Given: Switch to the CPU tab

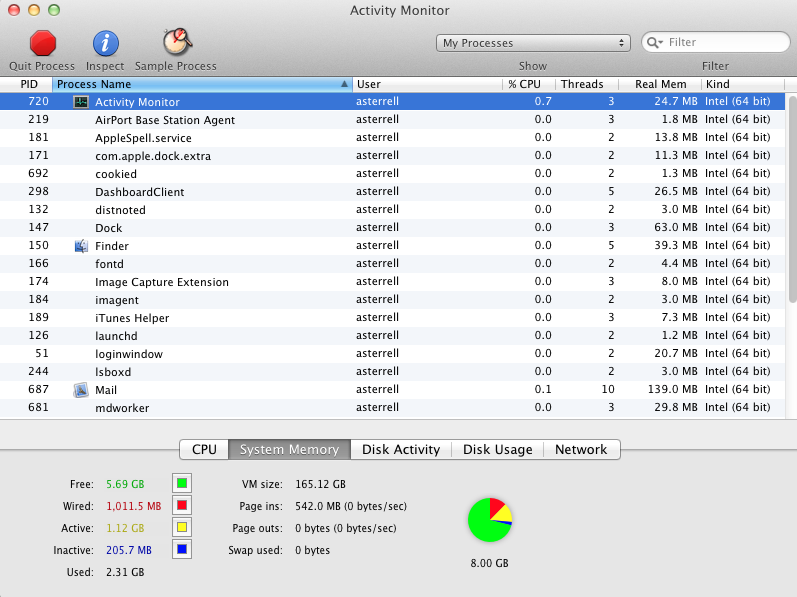Looking at the screenshot, I should pyautogui.click(x=204, y=450).
